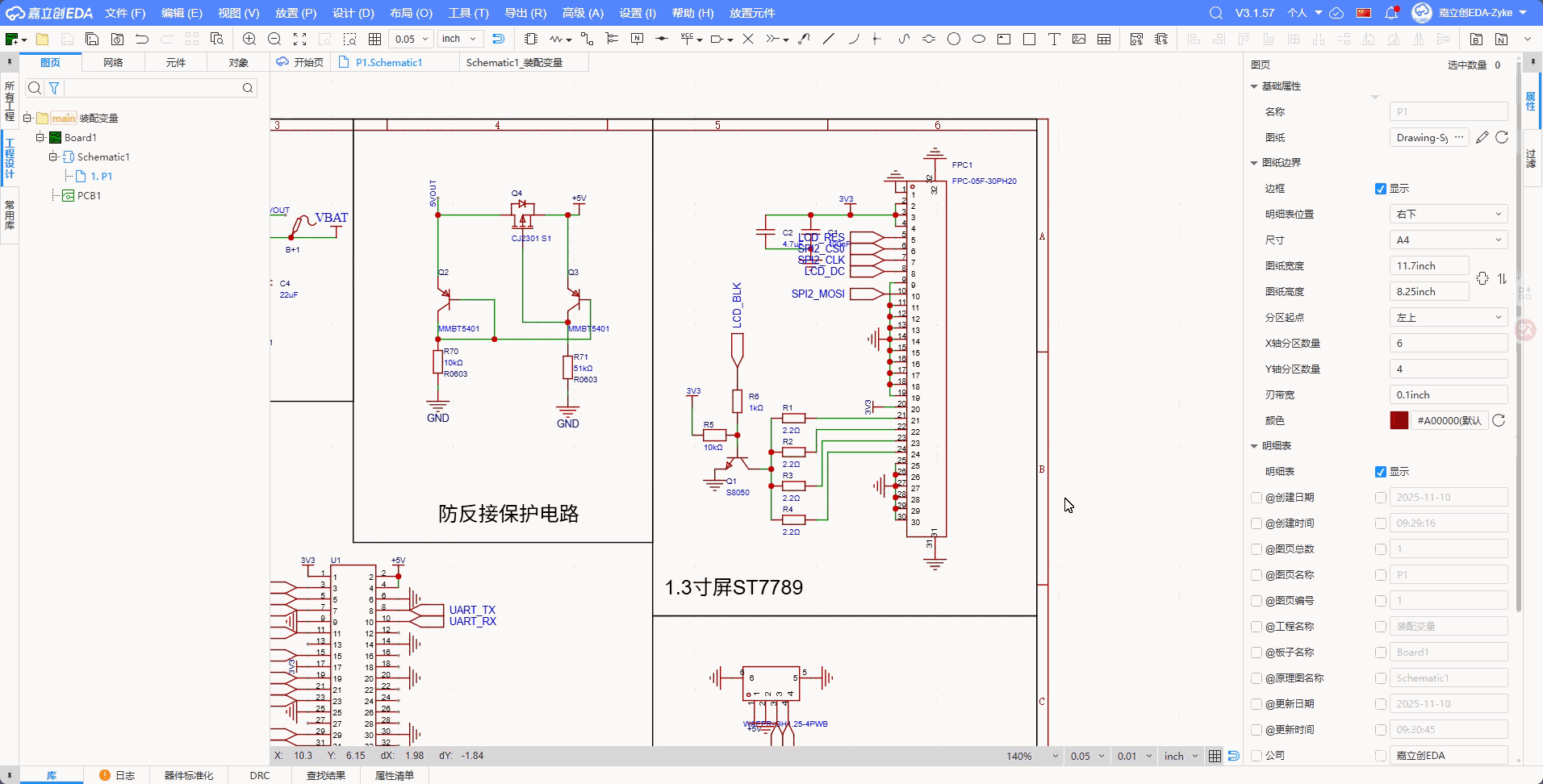Toggle the snap magnet icon in toolbar

(498, 39)
